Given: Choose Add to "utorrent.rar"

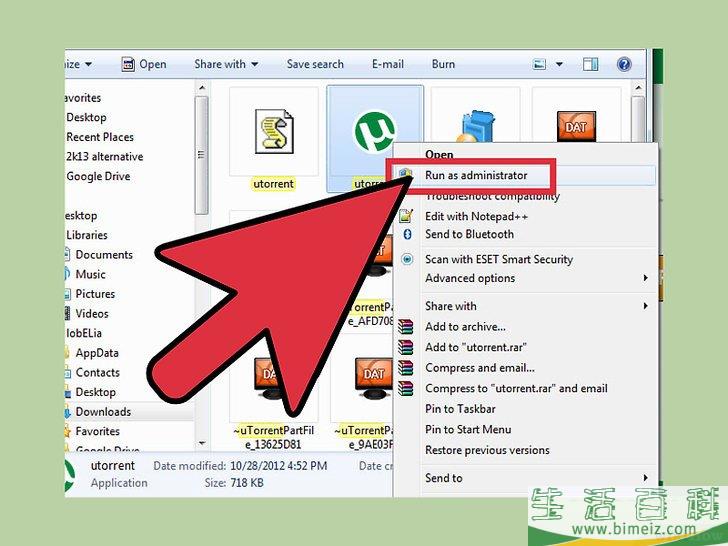Looking at the screenshot, I should tap(476, 347).
